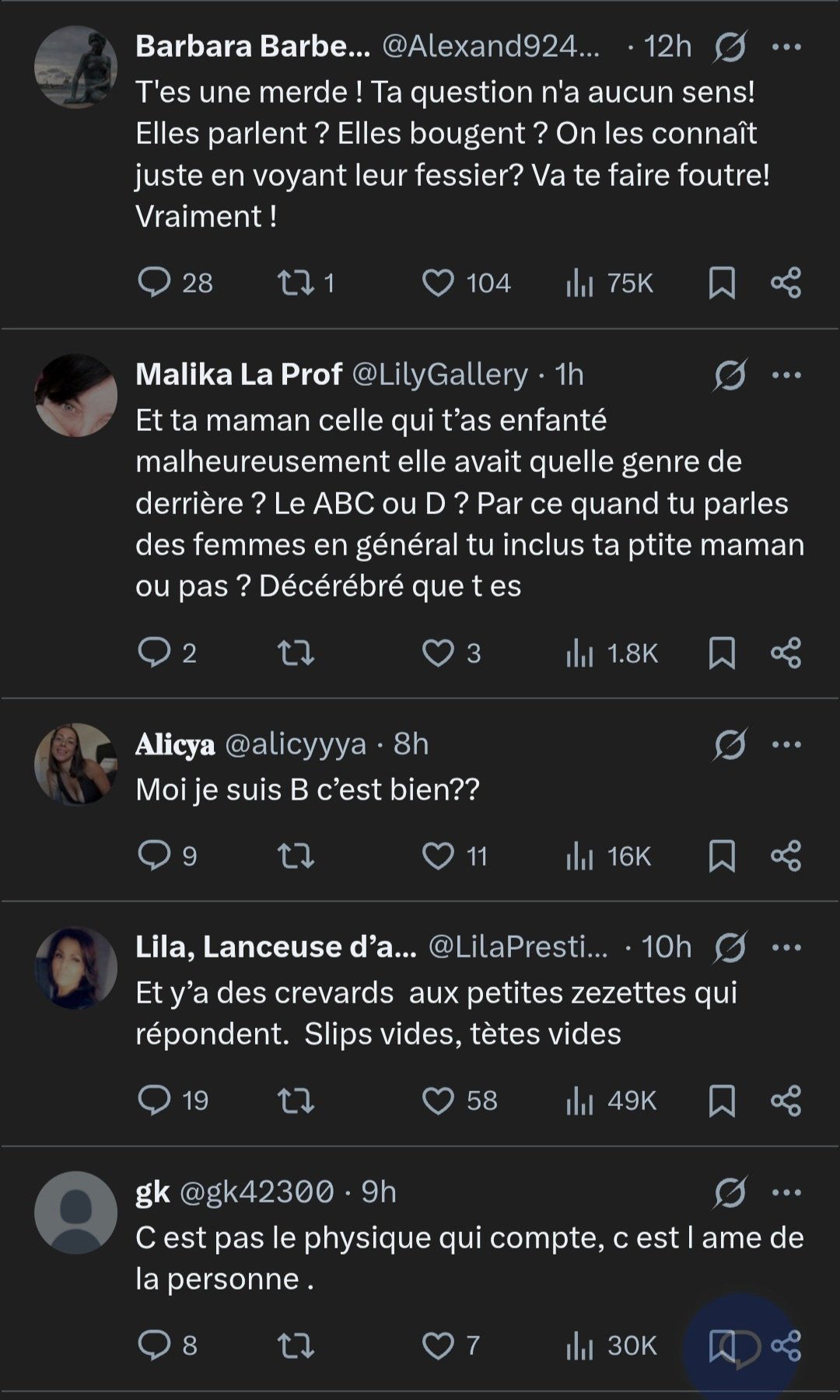Share Lila's reply
Image resolution: width=840 pixels, height=1400 pixels.
[x=786, y=1101]
